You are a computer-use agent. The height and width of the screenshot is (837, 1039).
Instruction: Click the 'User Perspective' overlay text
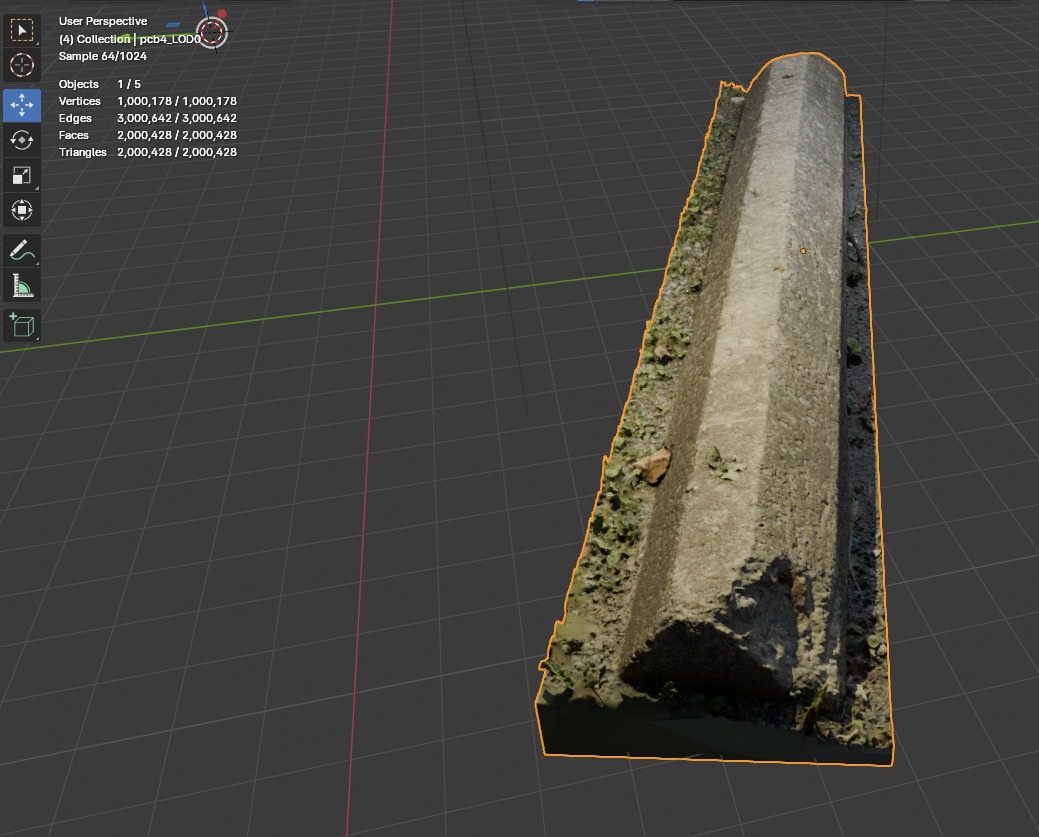(103, 21)
